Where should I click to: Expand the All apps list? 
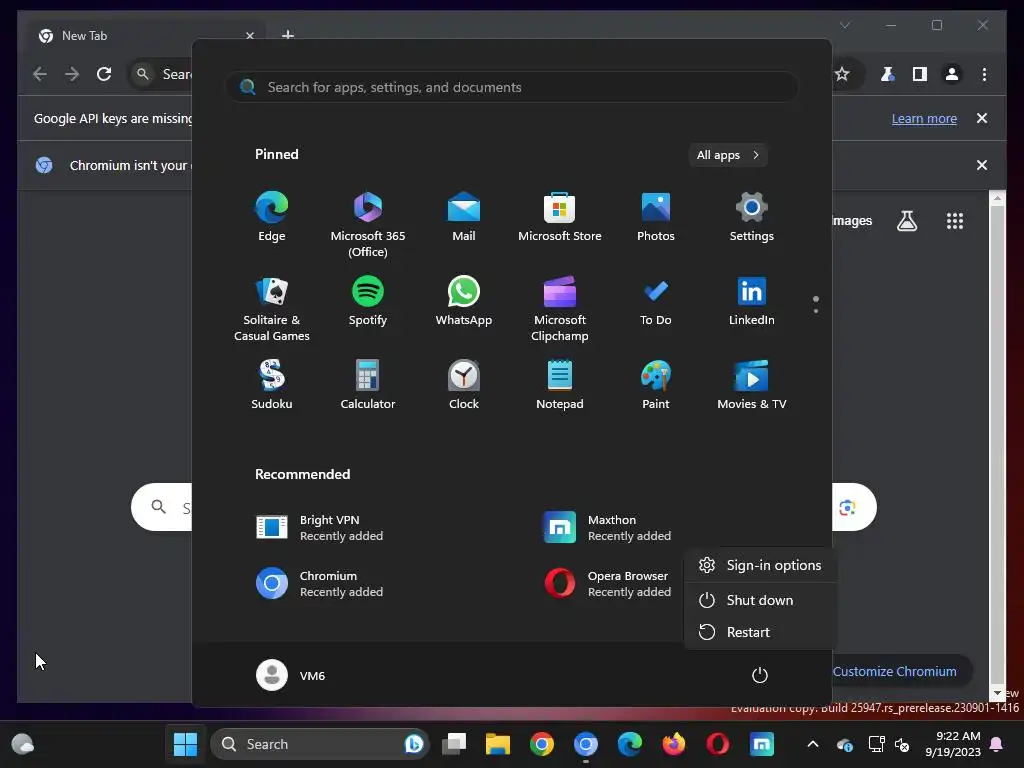coord(728,155)
